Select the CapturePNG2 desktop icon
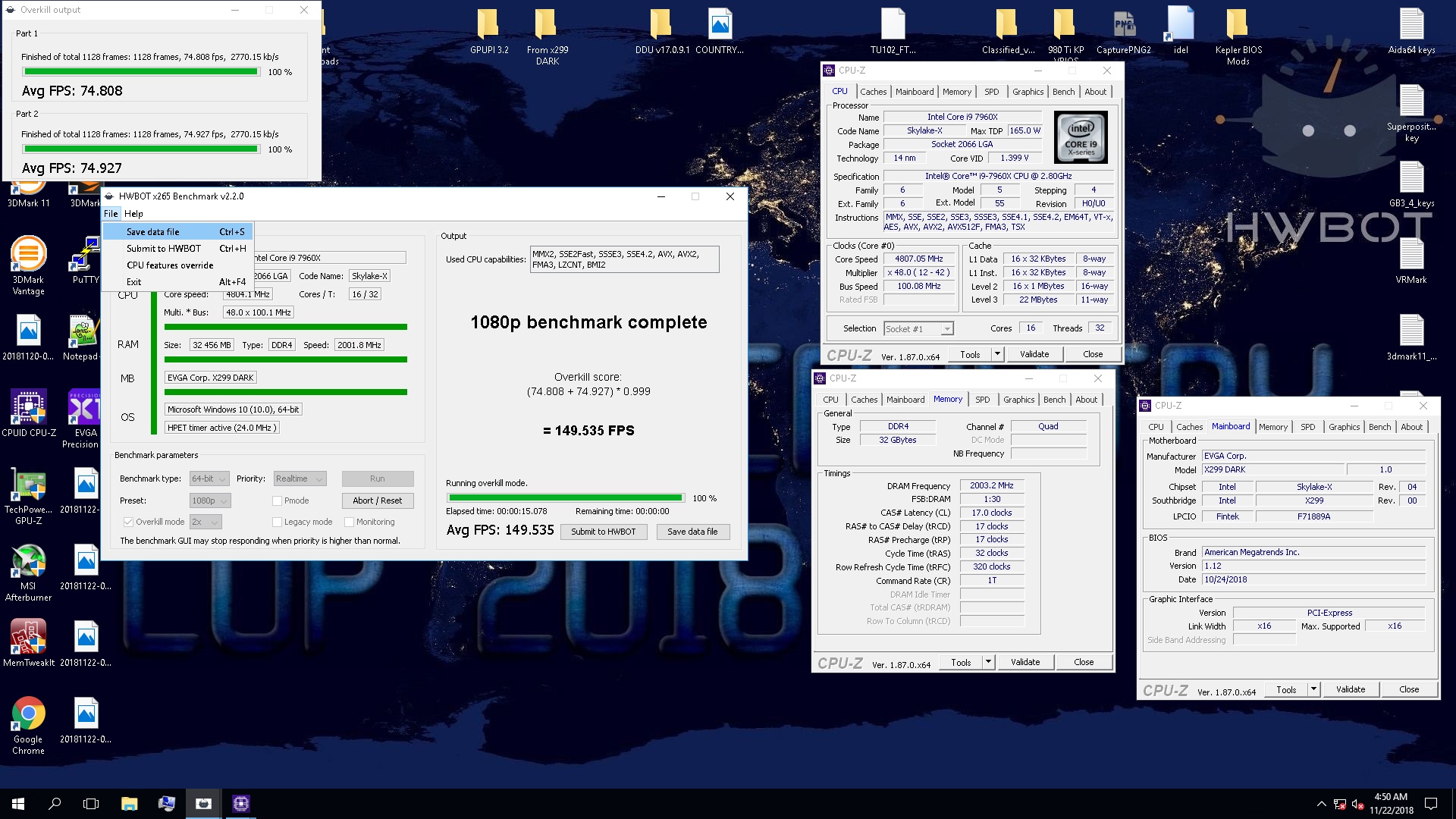 1123,32
